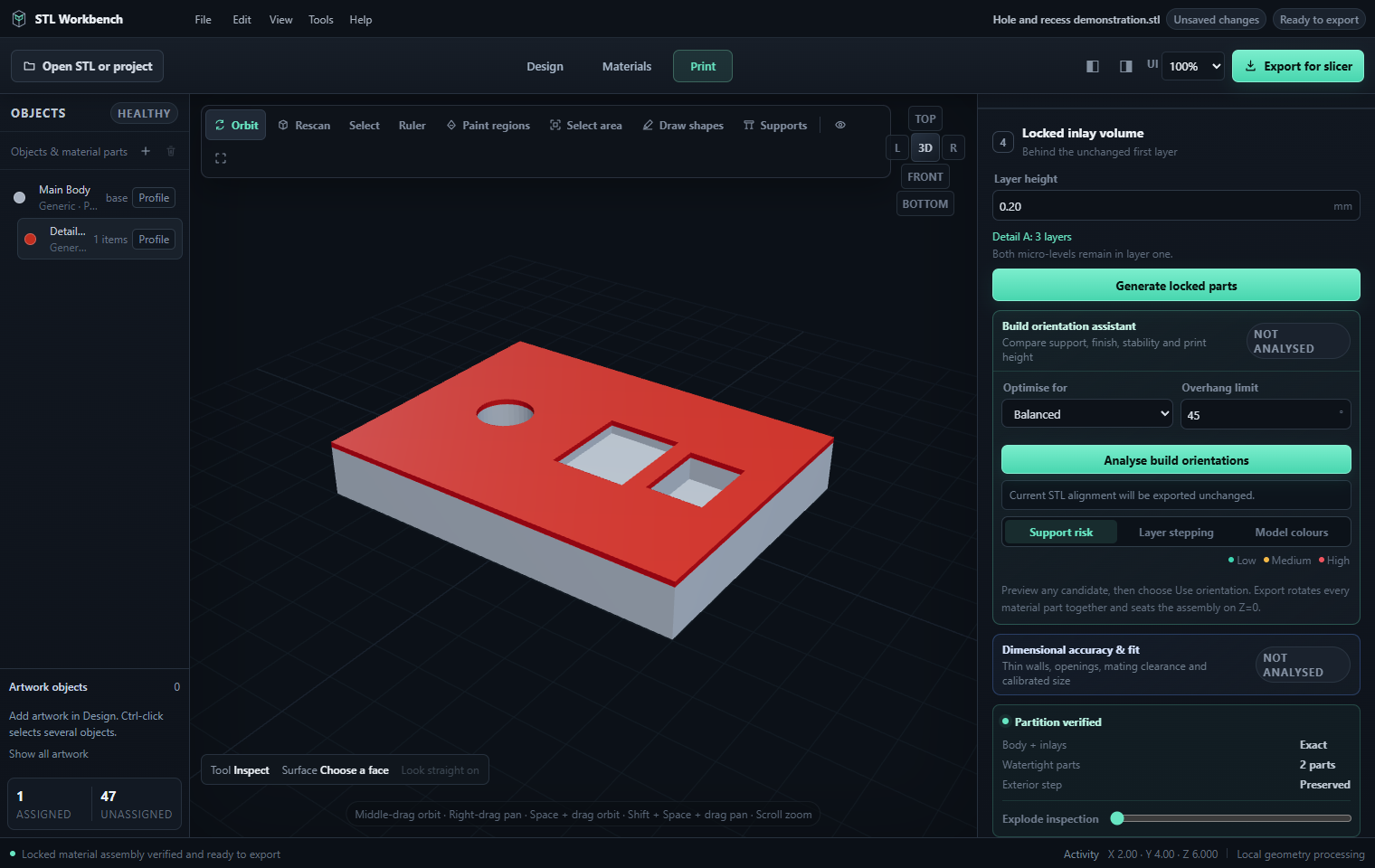The image size is (1375, 868).
Task: Activate the Orbit tool
Action: point(236,125)
